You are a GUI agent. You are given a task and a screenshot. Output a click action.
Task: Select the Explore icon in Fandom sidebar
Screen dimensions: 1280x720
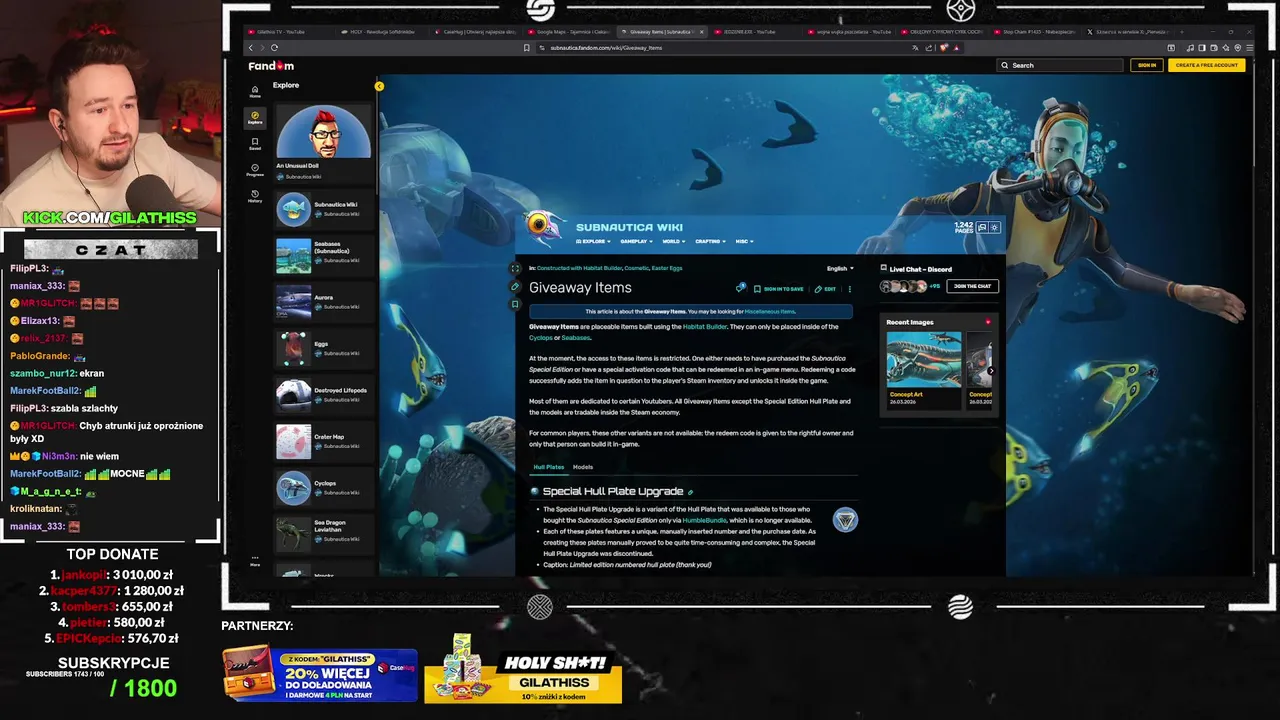point(255,117)
